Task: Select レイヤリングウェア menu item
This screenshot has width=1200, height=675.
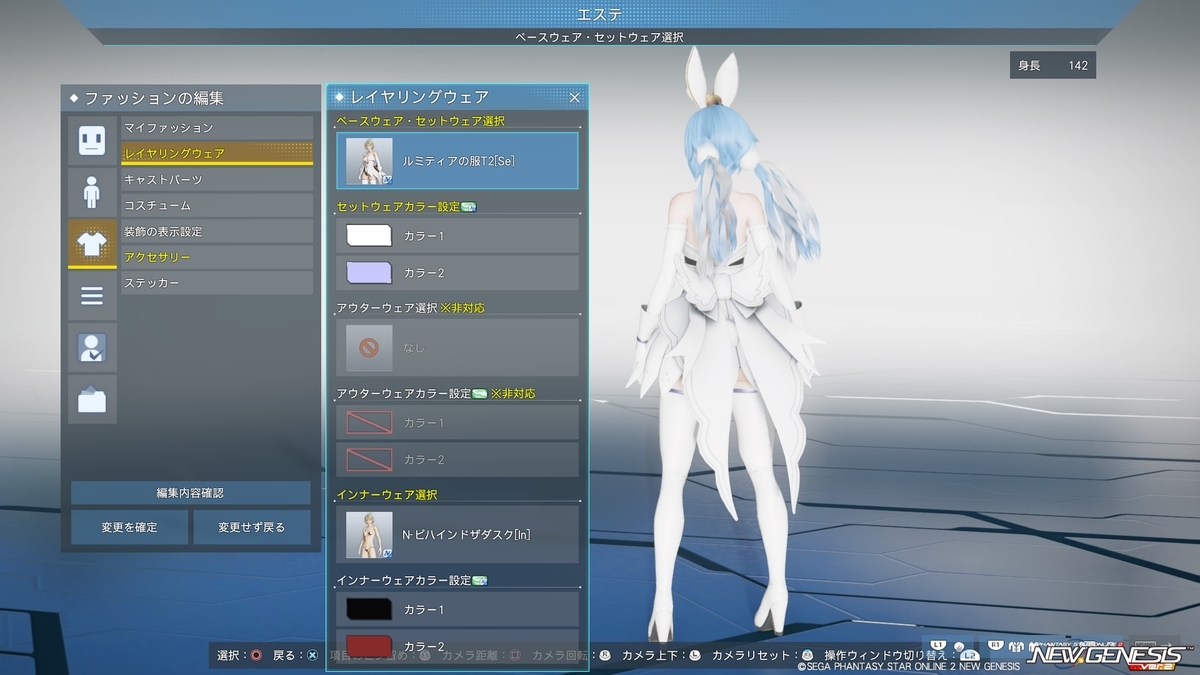Action: coord(217,154)
